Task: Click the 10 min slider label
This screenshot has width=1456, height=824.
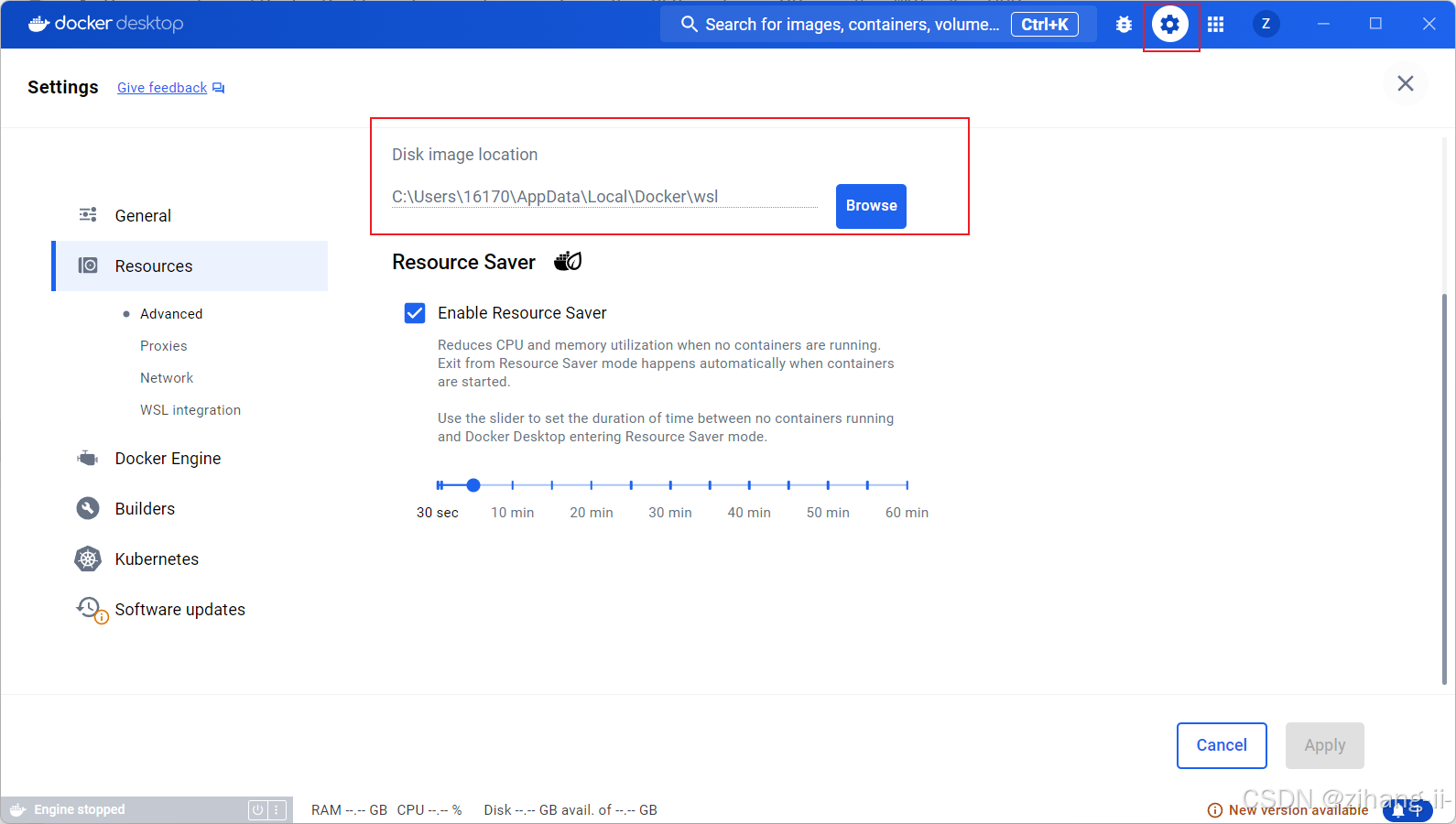Action: 513,513
